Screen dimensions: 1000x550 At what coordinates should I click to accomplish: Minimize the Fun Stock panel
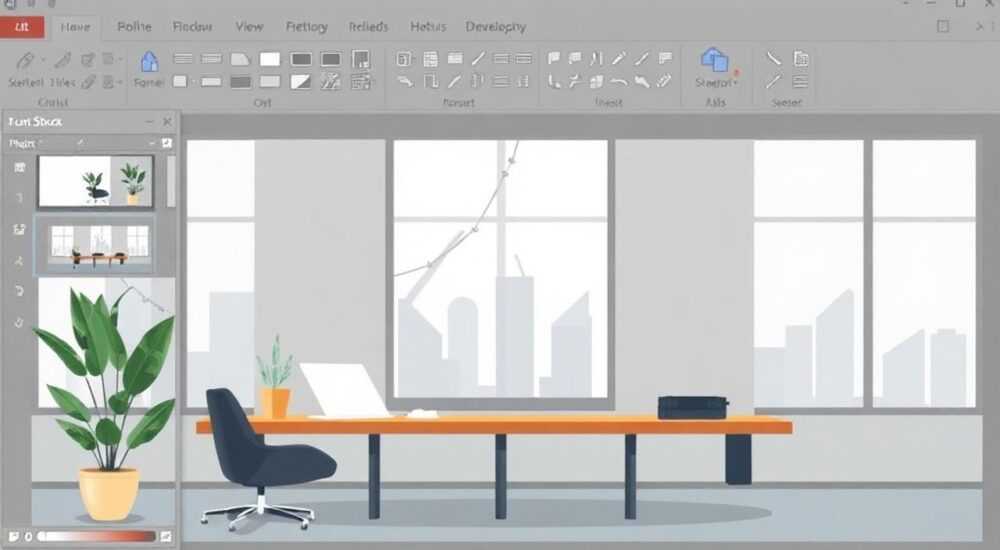[149, 121]
